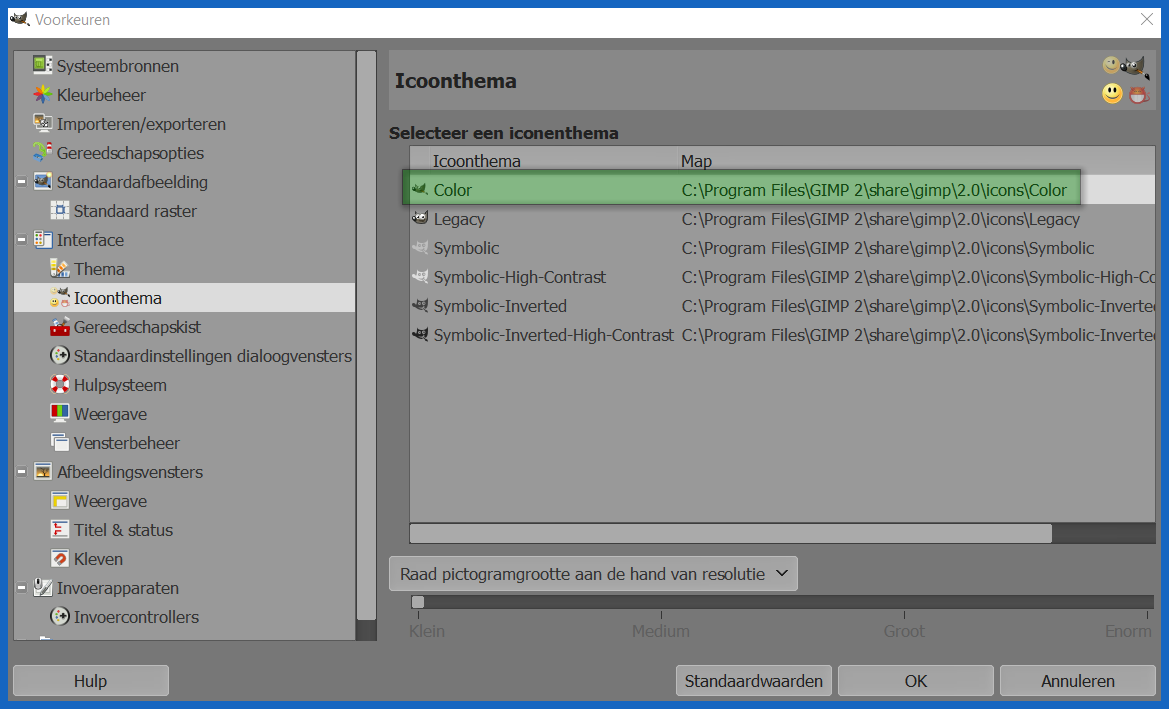
Task: Click the Gereedschapsopties icon
Action: tap(42, 153)
